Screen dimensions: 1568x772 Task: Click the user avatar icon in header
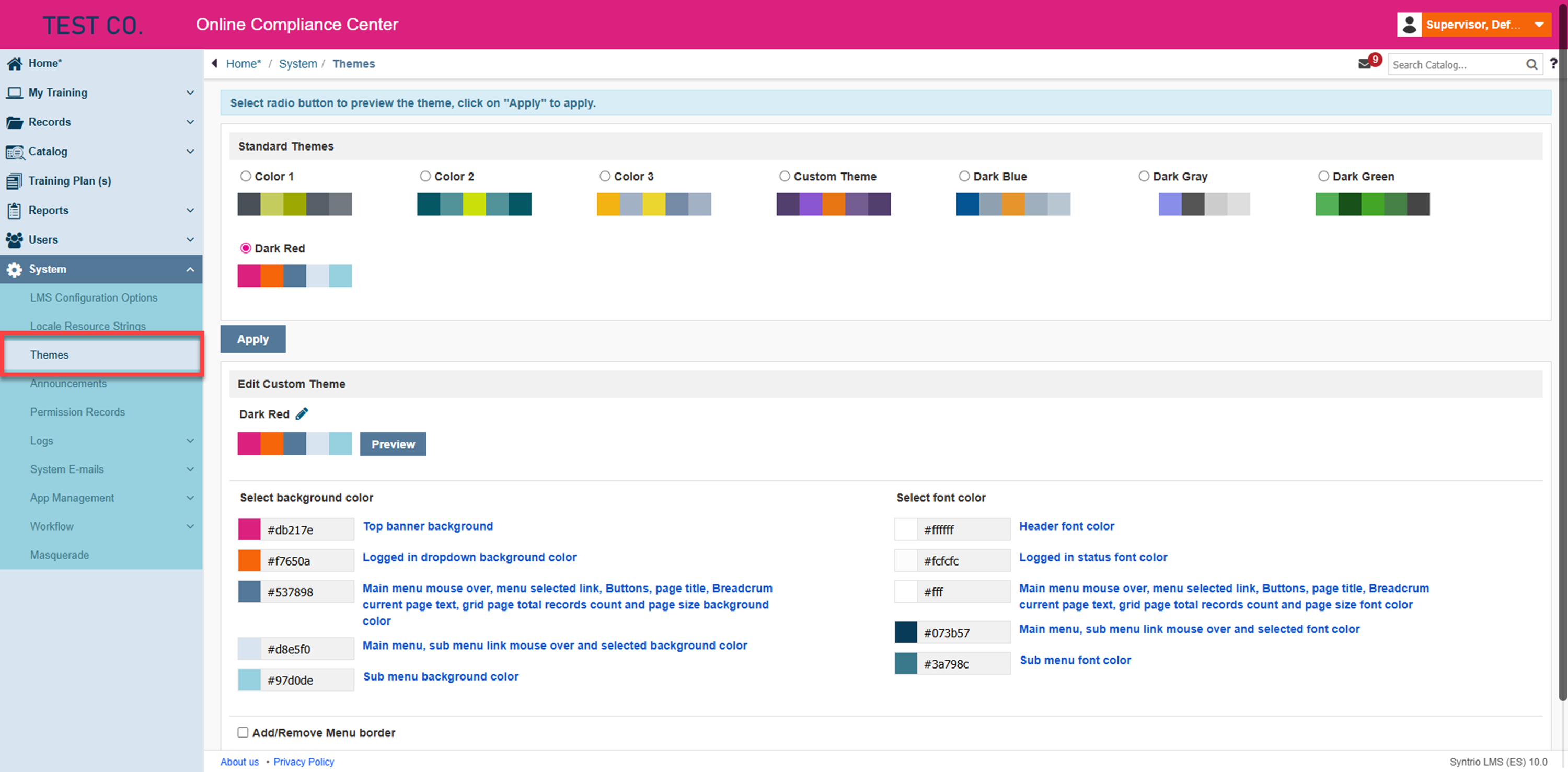(x=1409, y=25)
